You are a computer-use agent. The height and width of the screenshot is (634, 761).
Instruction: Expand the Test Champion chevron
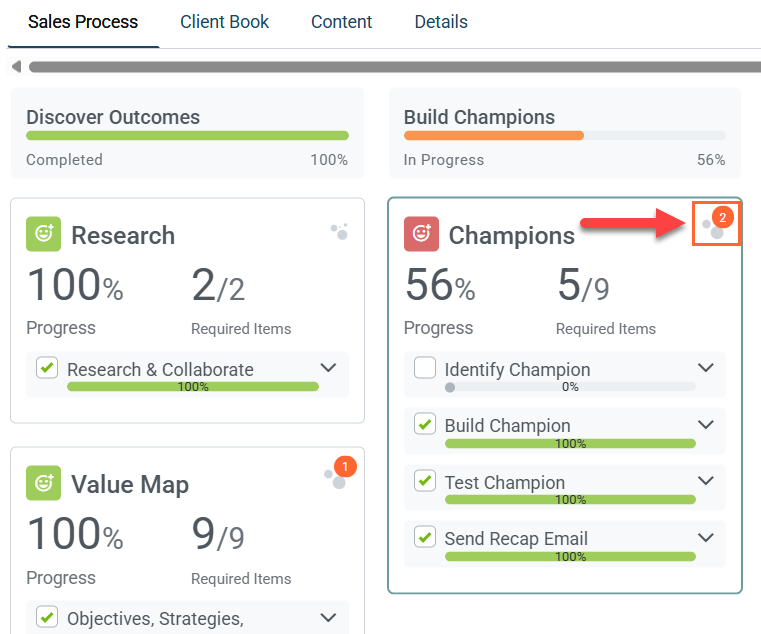pos(706,481)
